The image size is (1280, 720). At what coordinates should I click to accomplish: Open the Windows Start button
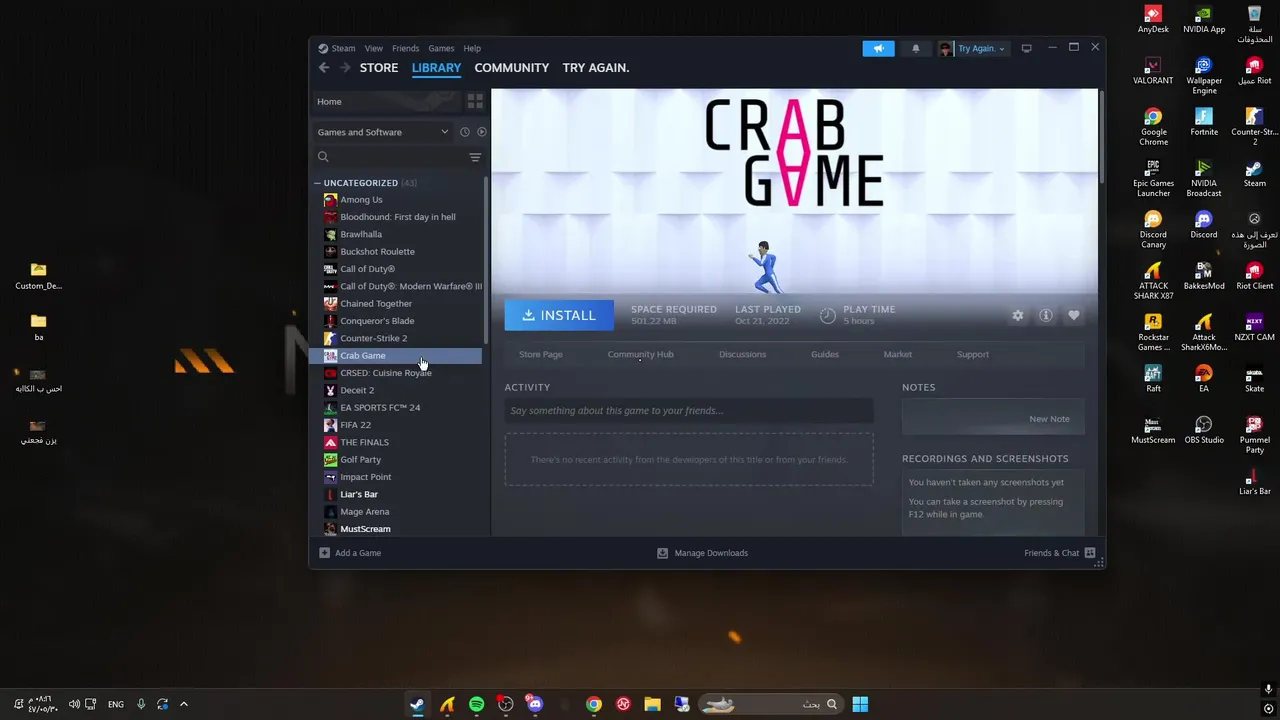pyautogui.click(x=860, y=704)
